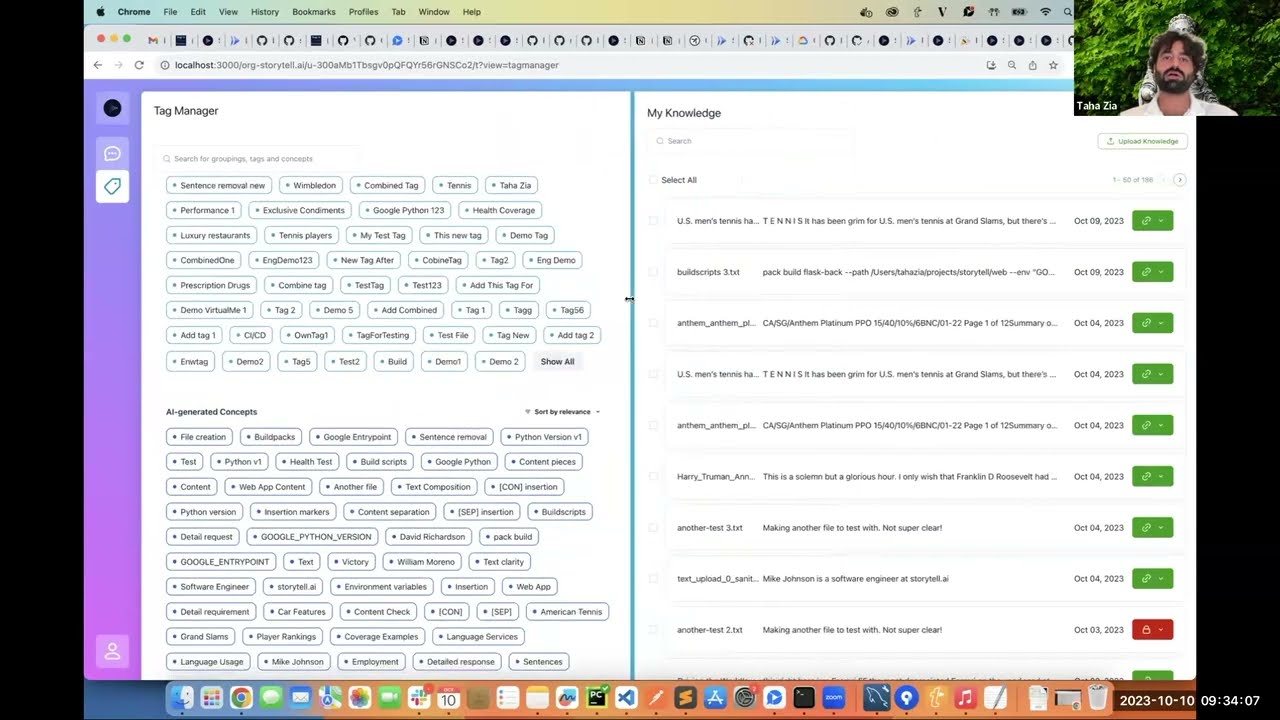Expand dropdown arrow on buildscripts 3.txt button
1280x720 pixels.
point(1161,272)
